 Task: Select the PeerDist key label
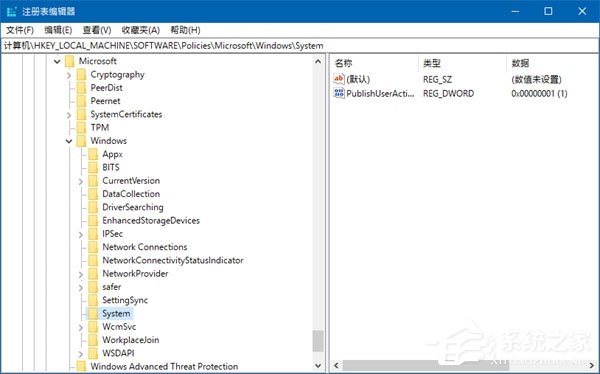106,88
